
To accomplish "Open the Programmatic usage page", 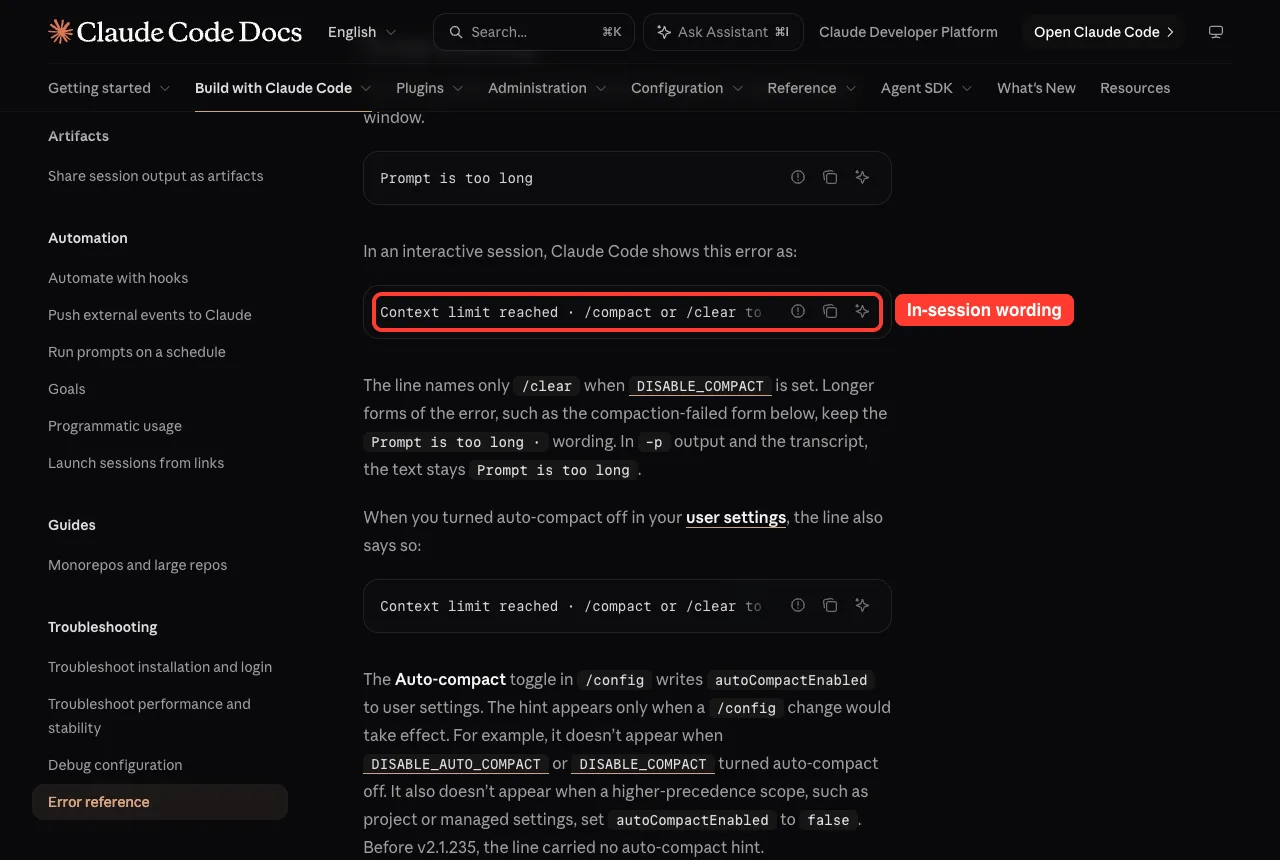I will click(115, 426).
